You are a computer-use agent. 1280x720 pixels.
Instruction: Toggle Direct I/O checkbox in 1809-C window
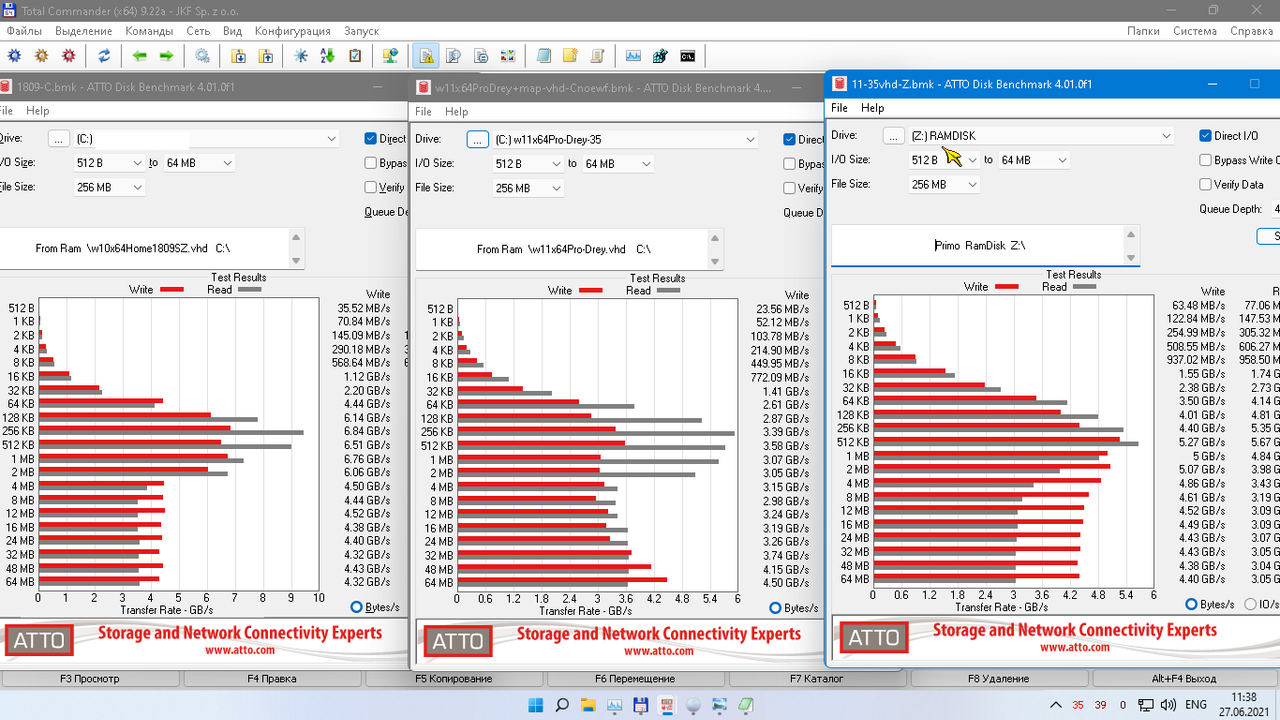pos(371,139)
